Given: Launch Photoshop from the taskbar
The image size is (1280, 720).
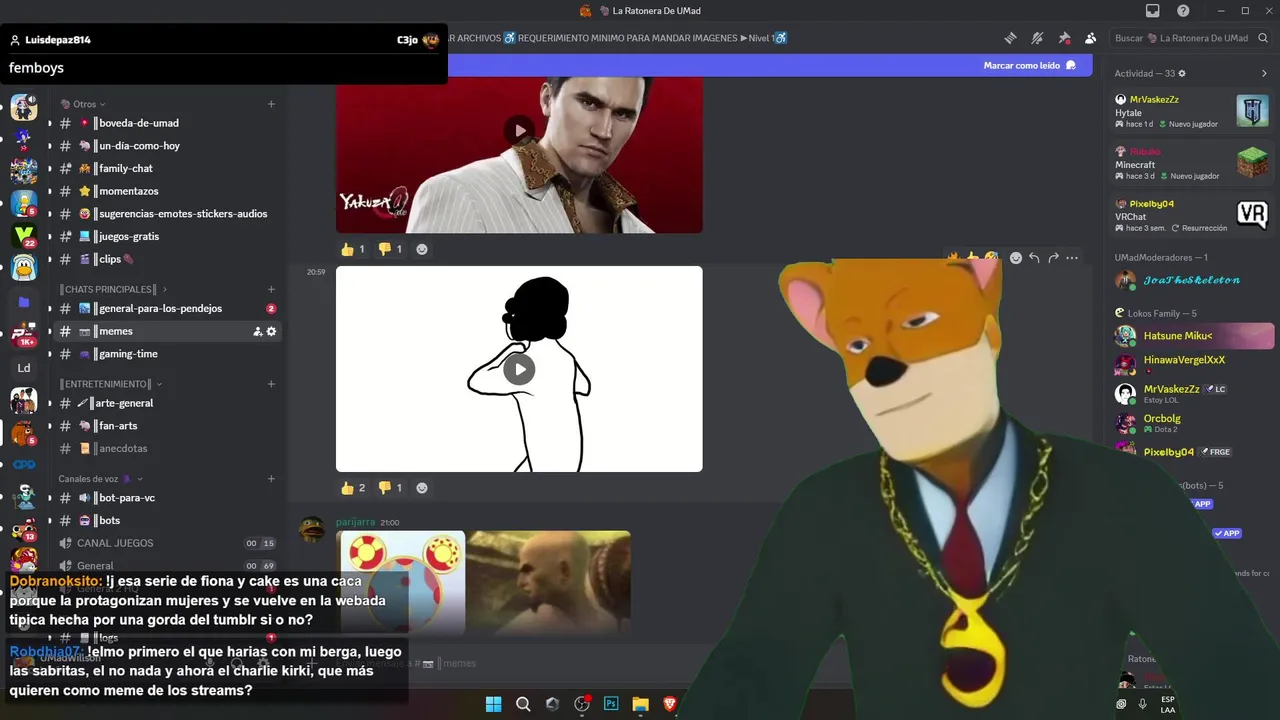Looking at the screenshot, I should click(x=611, y=704).
